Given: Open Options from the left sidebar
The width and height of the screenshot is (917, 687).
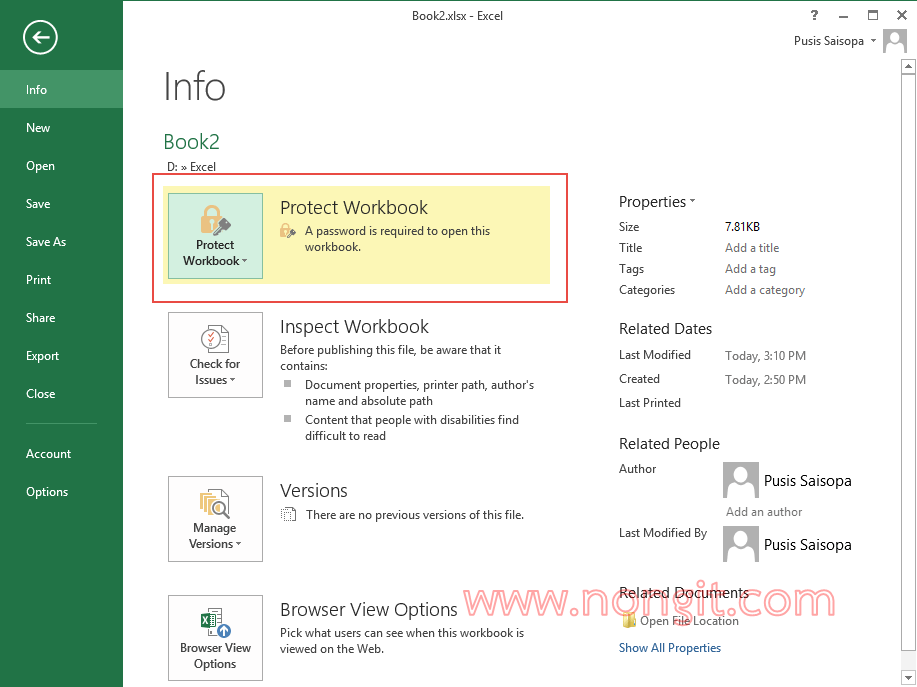Looking at the screenshot, I should (x=47, y=492).
